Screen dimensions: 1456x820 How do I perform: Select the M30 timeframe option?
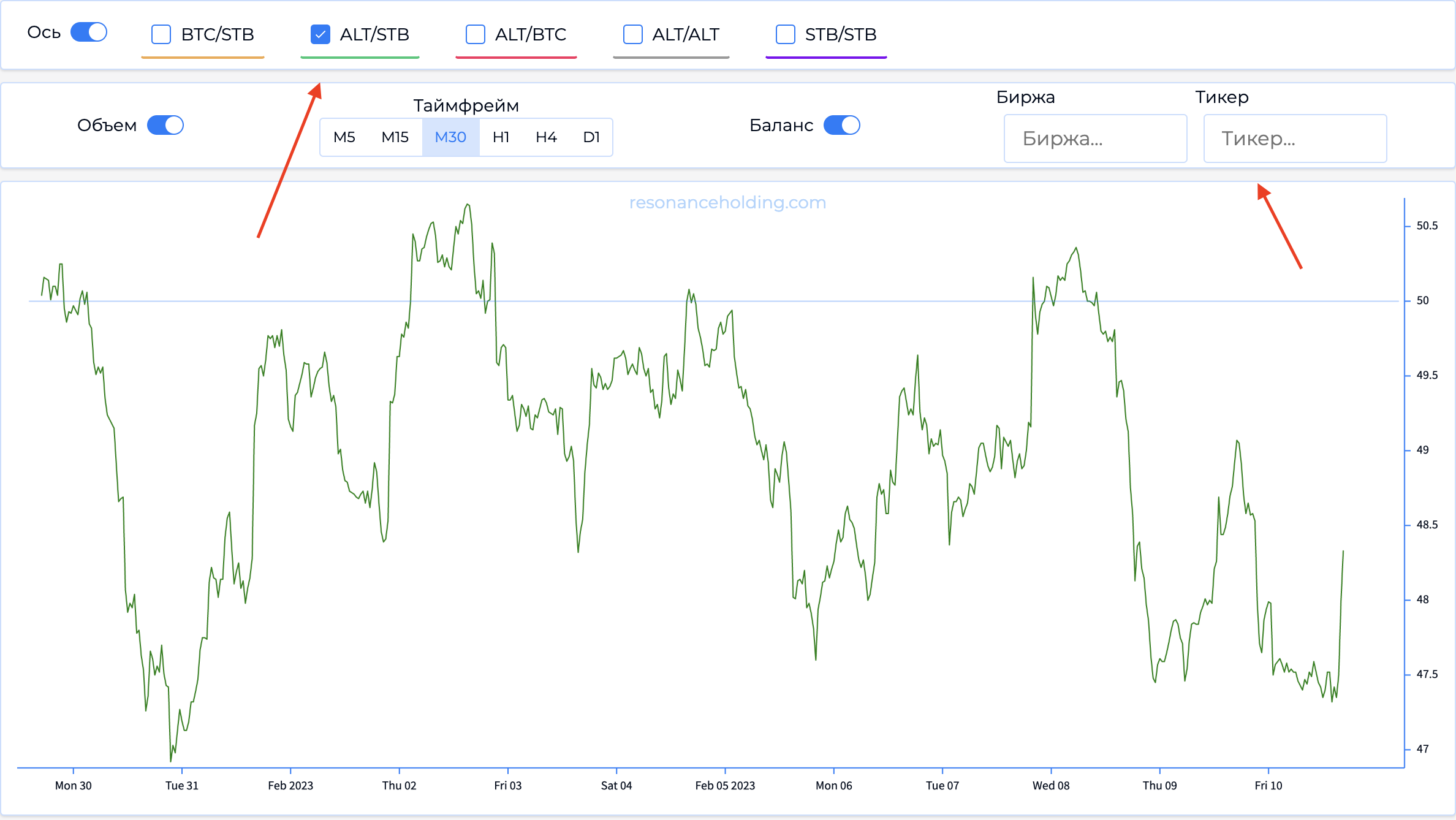(x=450, y=137)
